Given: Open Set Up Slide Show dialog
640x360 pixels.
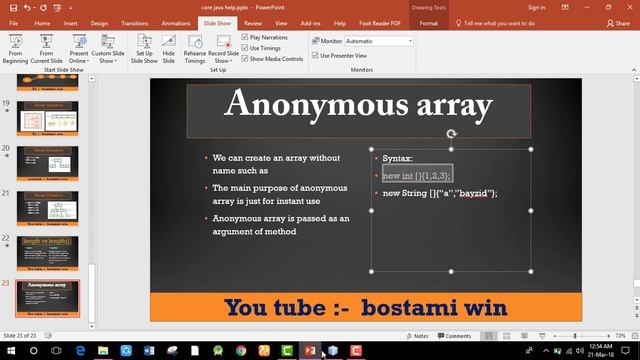Looking at the screenshot, I should tap(144, 49).
